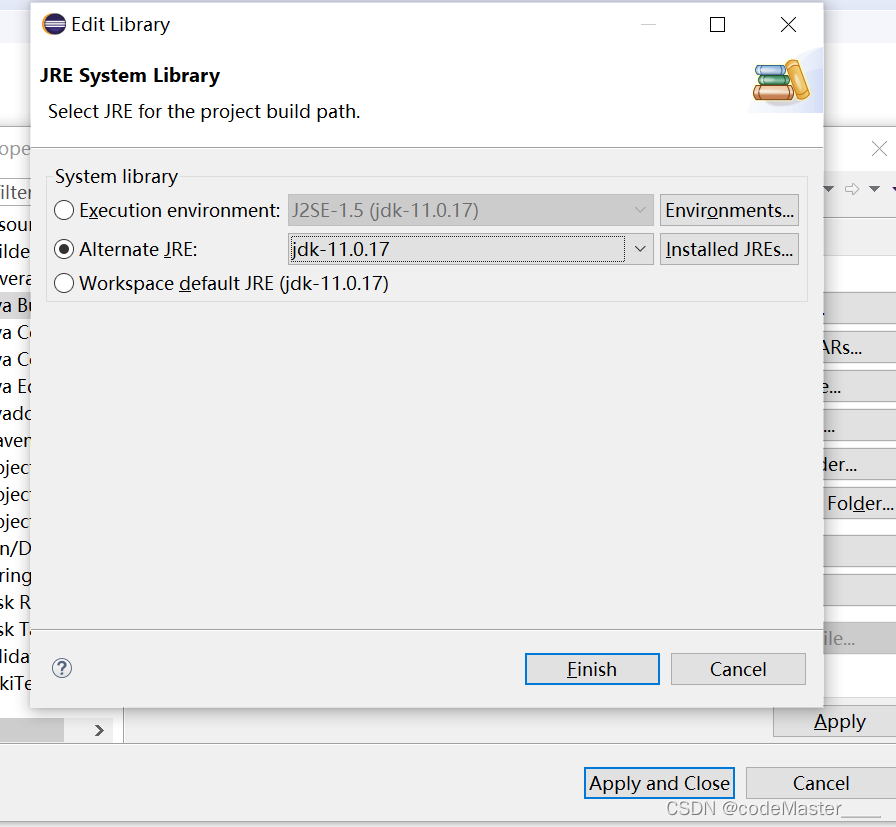
Task: Open the back history dropdown arrow in Properties
Action: (829, 189)
